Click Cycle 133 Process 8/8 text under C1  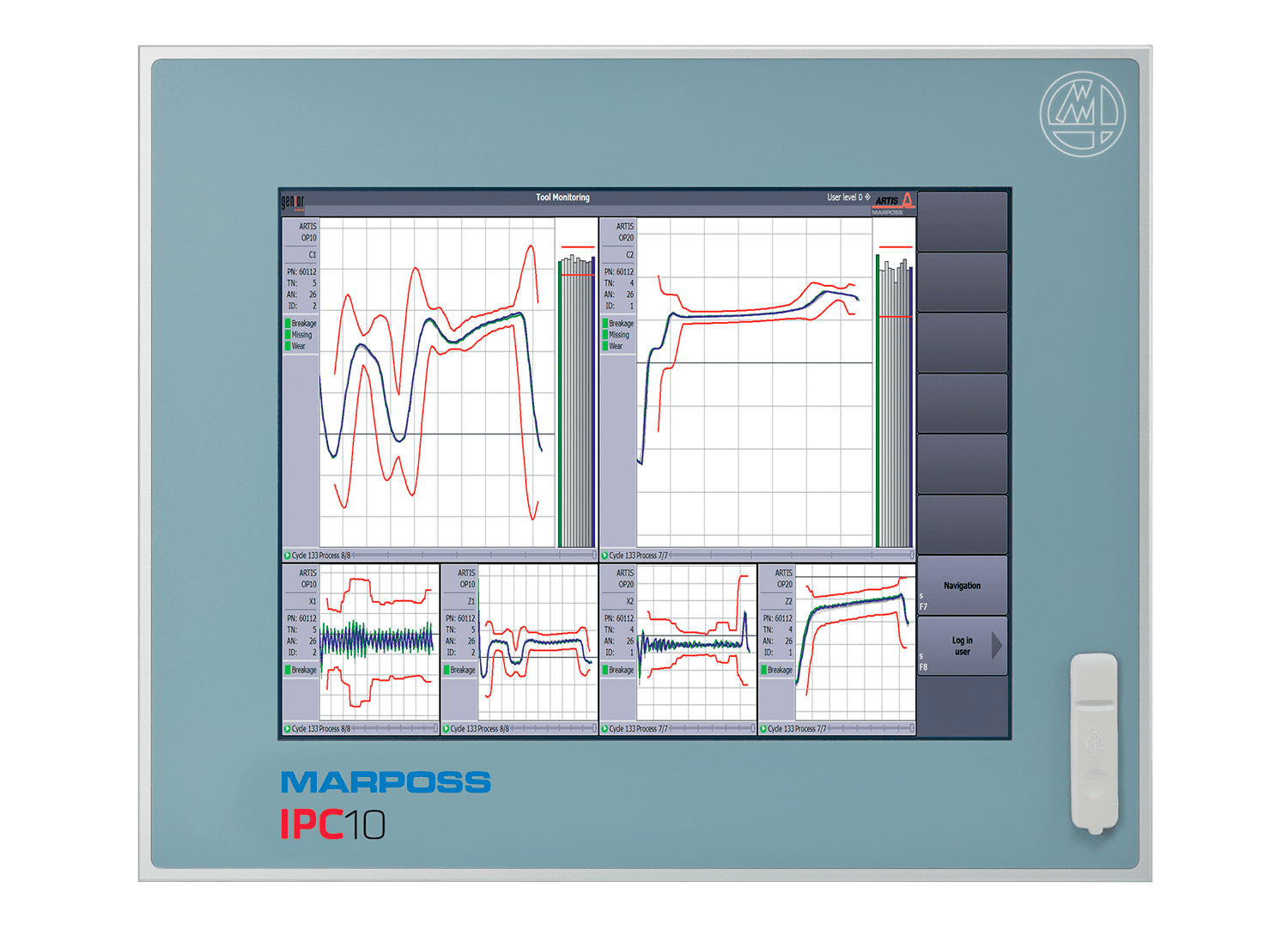tap(321, 556)
